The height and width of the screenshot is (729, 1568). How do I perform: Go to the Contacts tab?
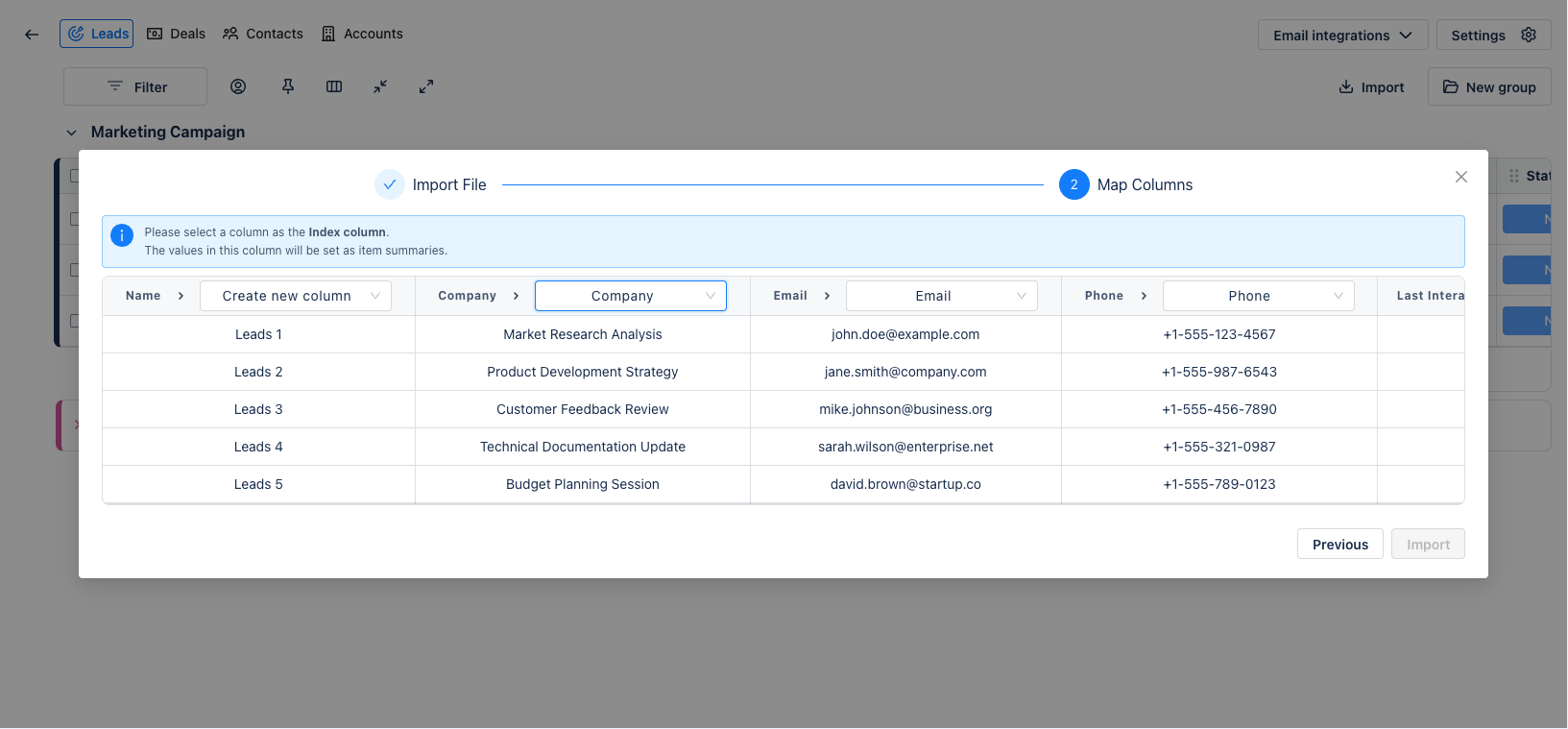point(262,34)
